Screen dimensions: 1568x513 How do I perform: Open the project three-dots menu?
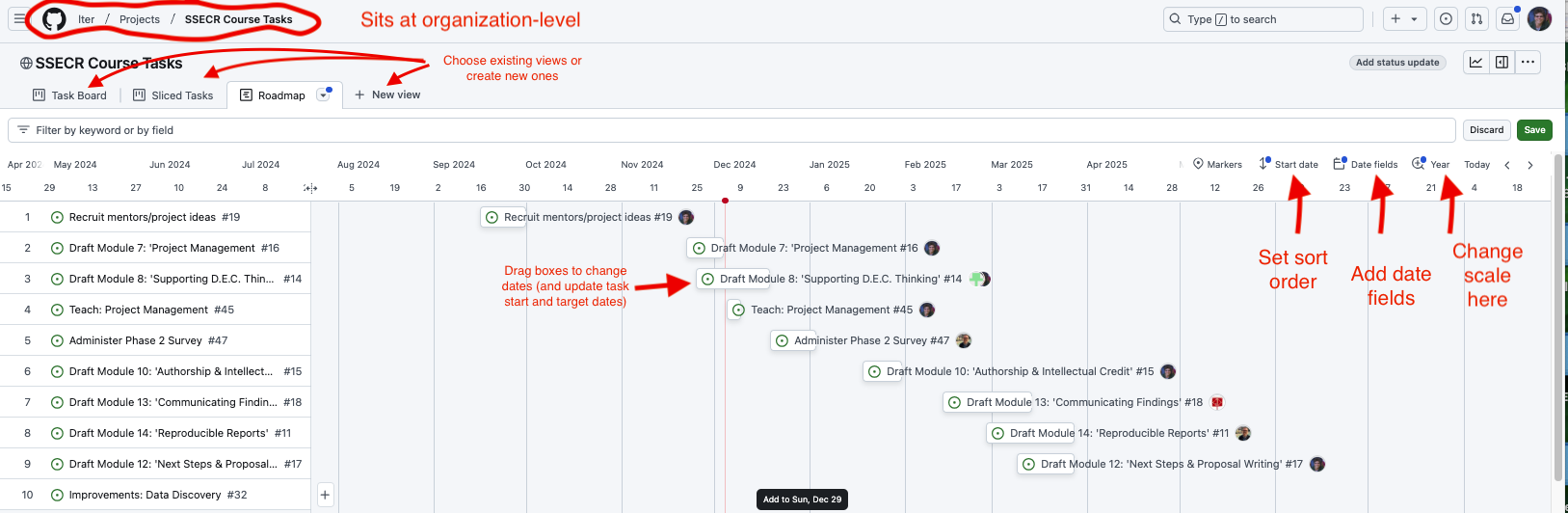click(x=1528, y=63)
